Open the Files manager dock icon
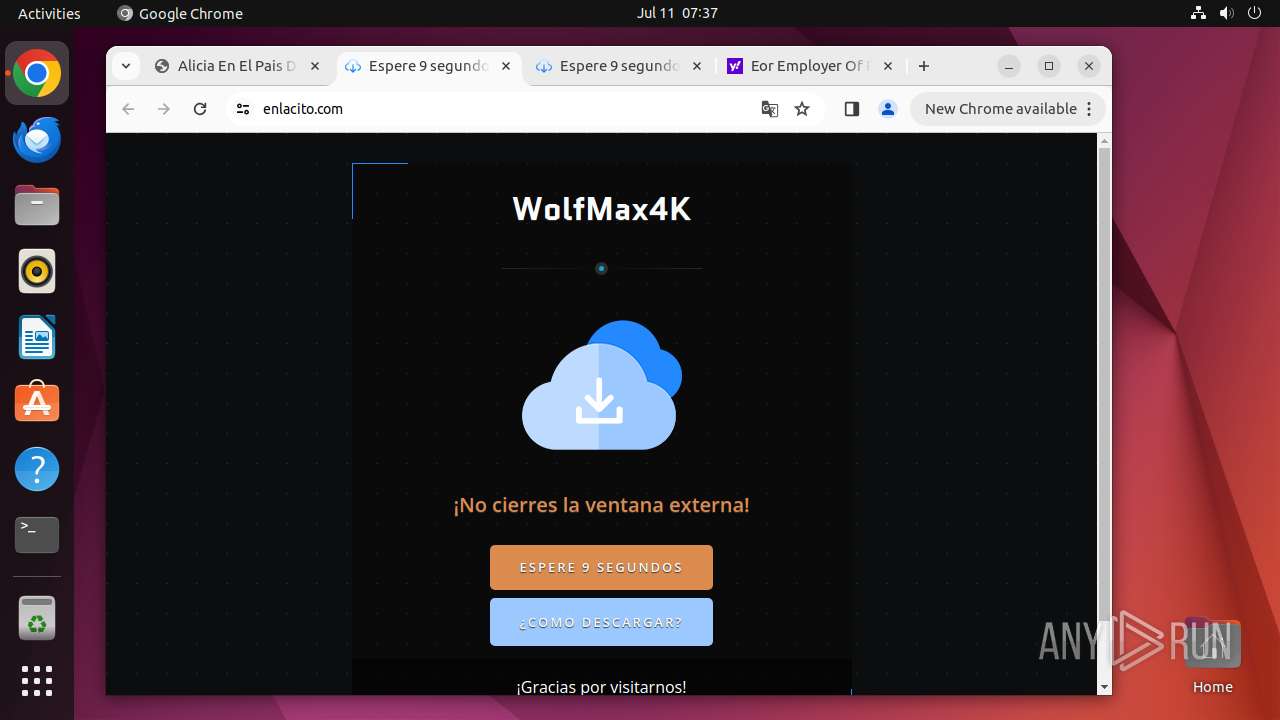 37,206
